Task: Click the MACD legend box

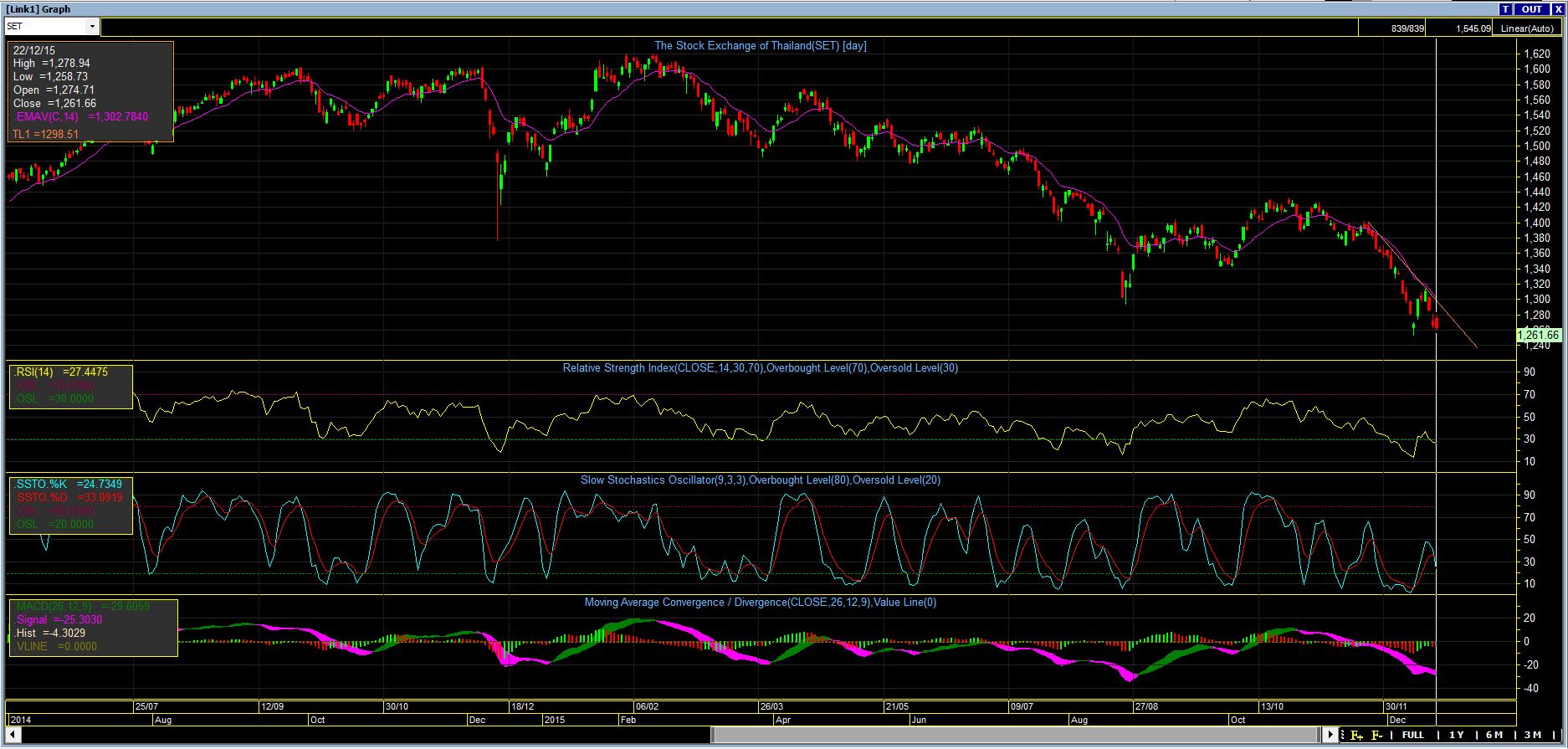Action: (93, 627)
